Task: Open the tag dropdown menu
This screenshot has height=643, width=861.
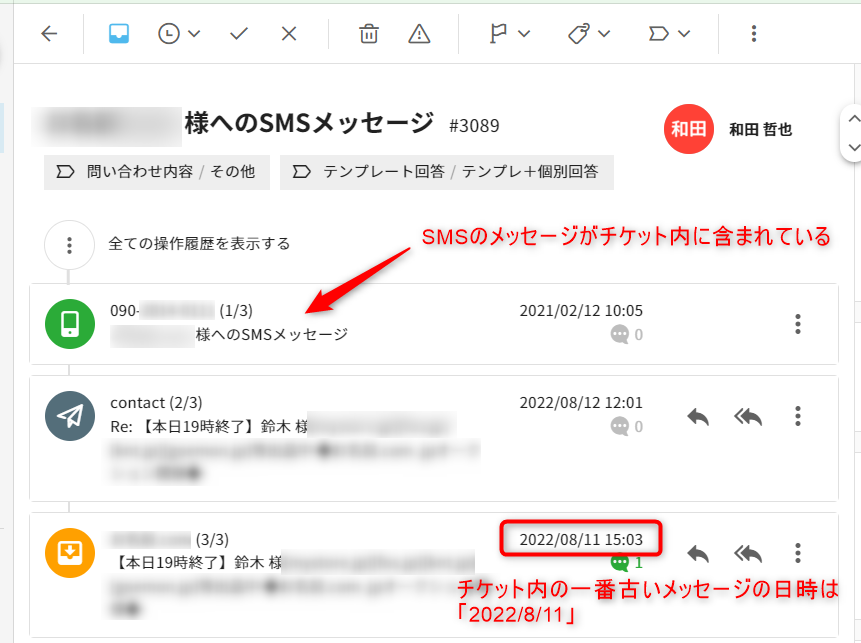Action: point(588,33)
